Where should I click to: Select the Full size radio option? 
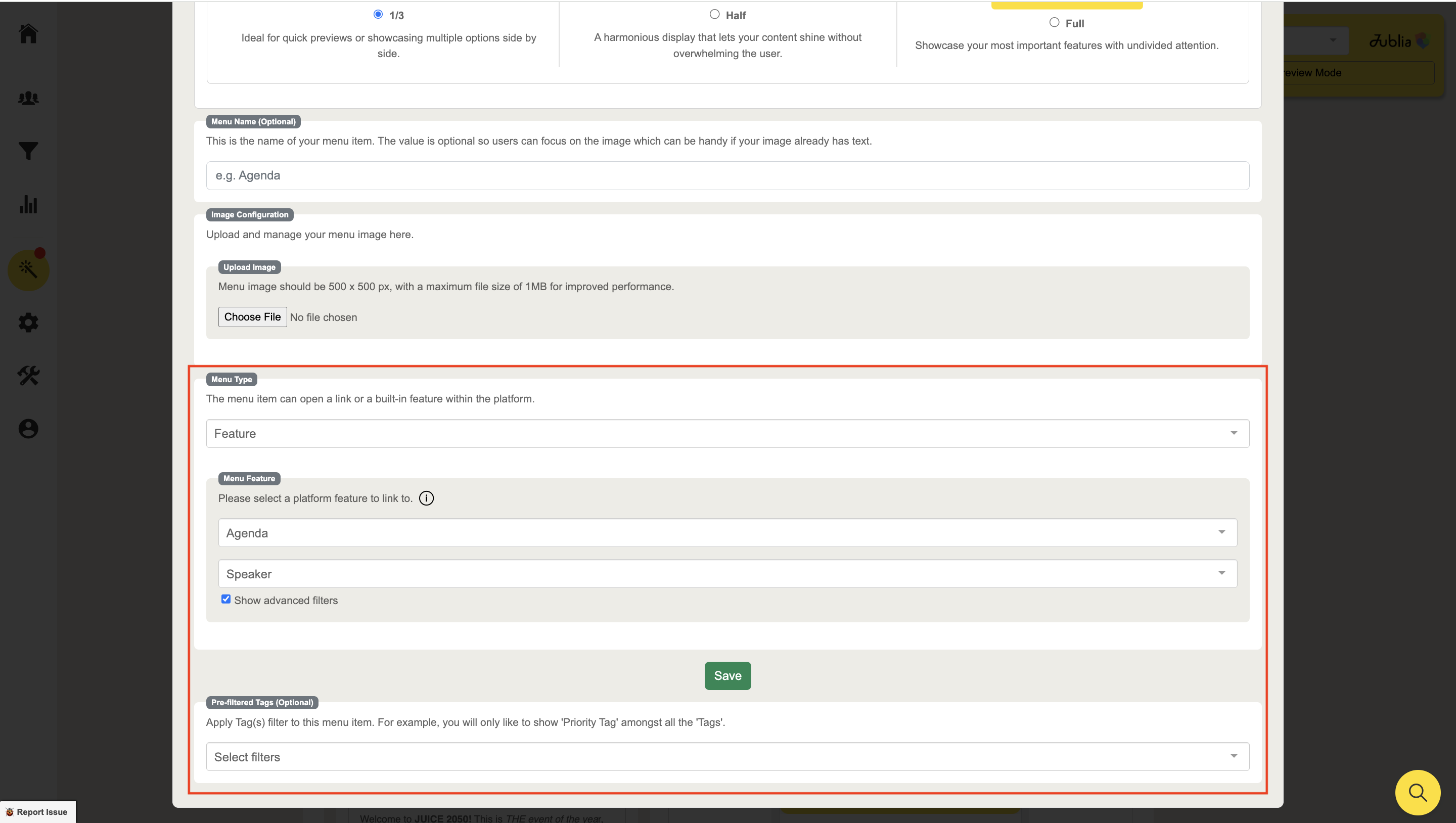tap(1054, 22)
